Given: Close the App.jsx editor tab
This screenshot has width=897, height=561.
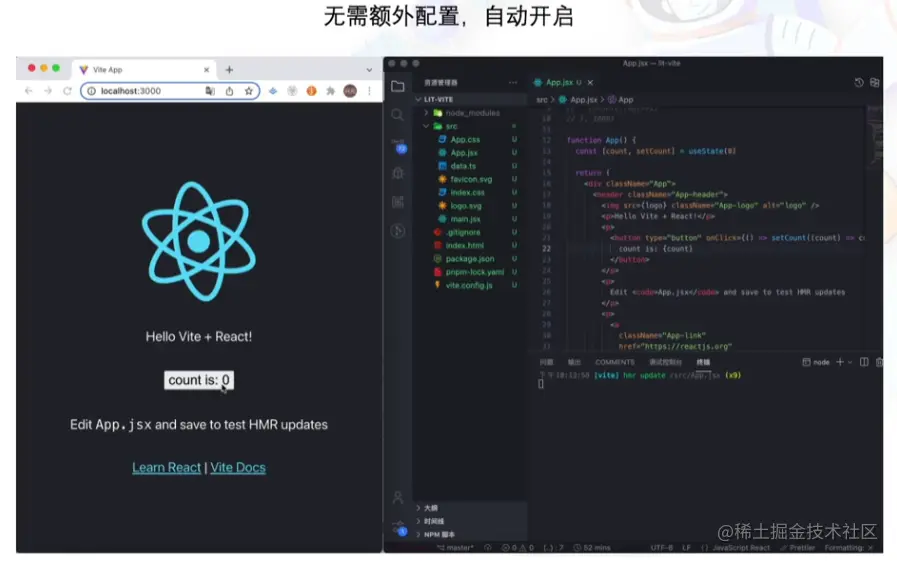Looking at the screenshot, I should pyautogui.click(x=590, y=83).
